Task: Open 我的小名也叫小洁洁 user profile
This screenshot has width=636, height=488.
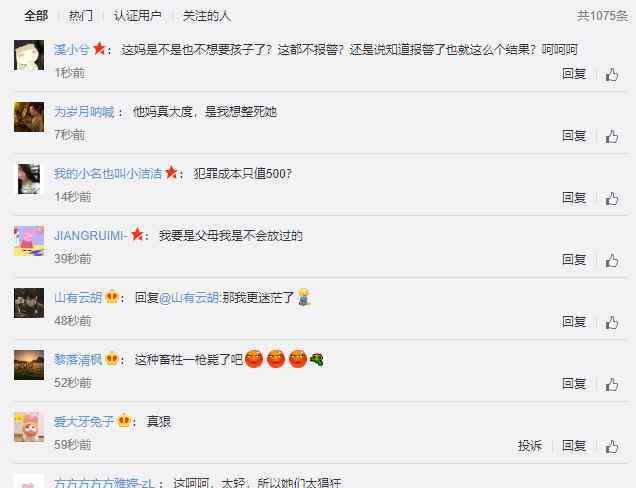Action: 108,174
